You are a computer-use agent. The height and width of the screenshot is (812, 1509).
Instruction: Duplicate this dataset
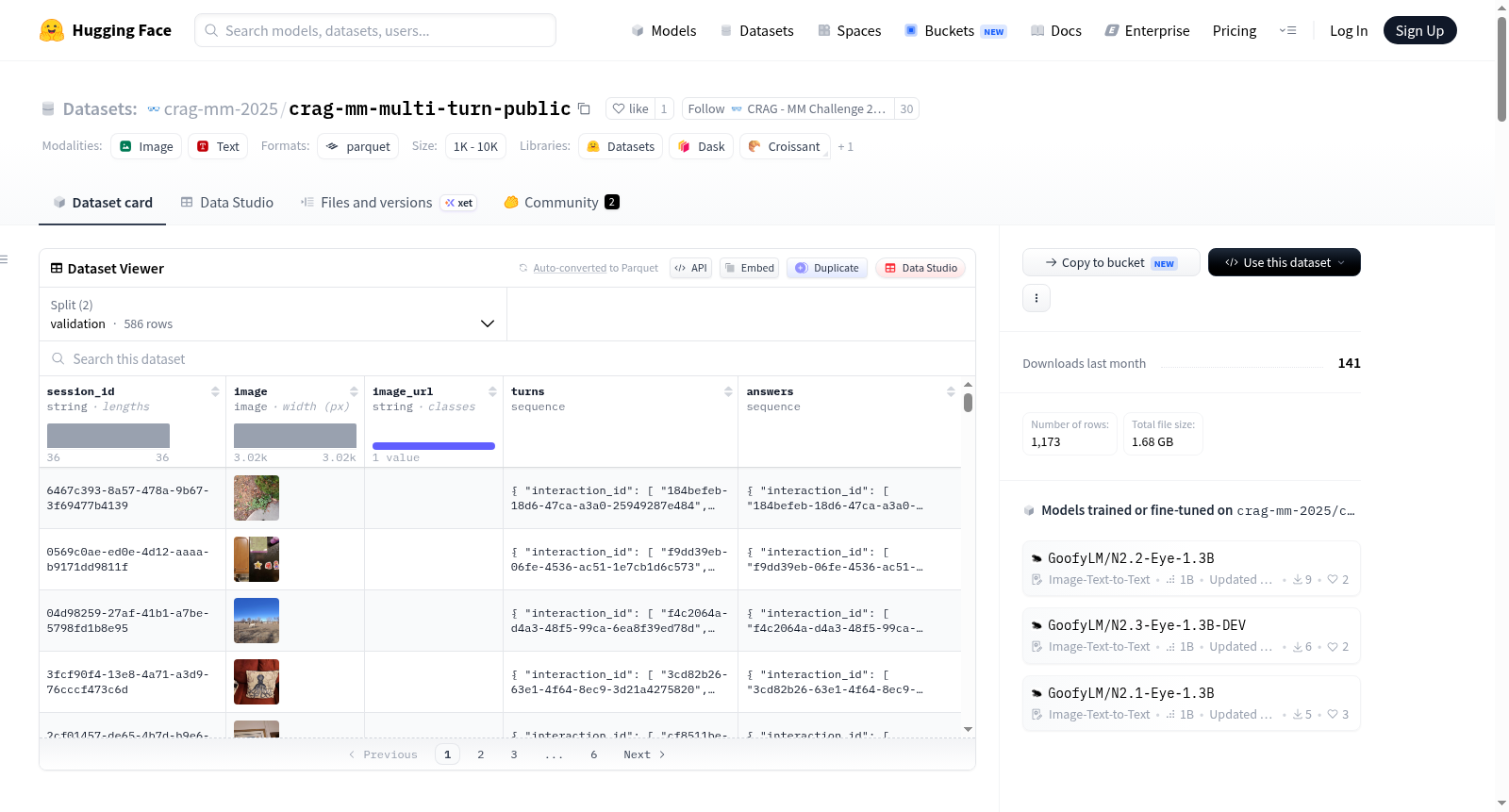point(827,268)
